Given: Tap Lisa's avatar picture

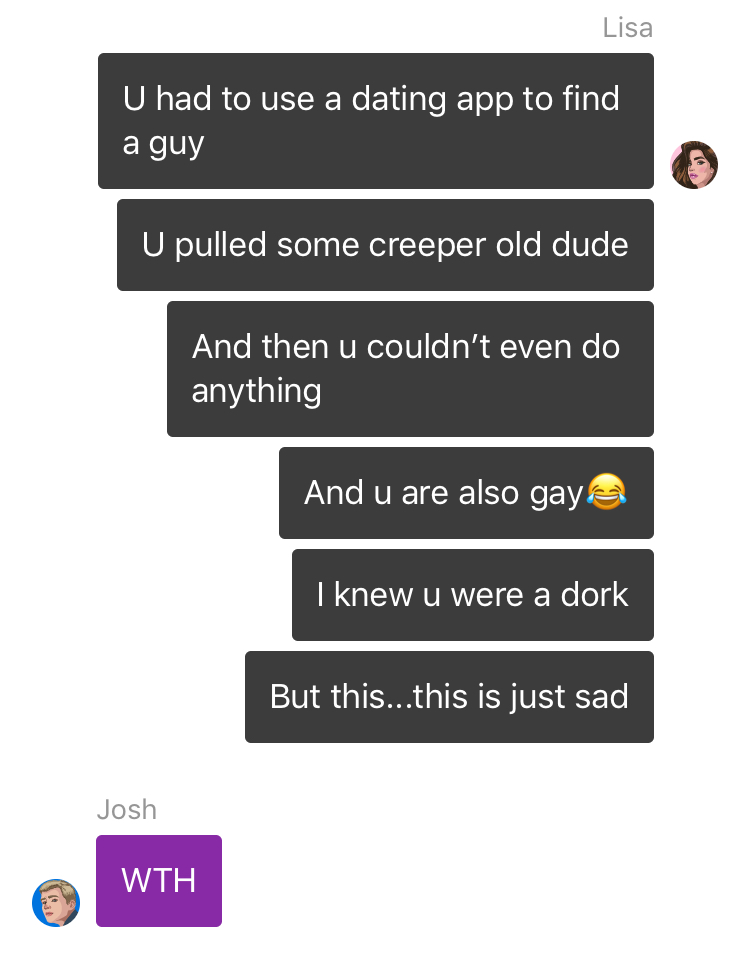Looking at the screenshot, I should point(694,165).
